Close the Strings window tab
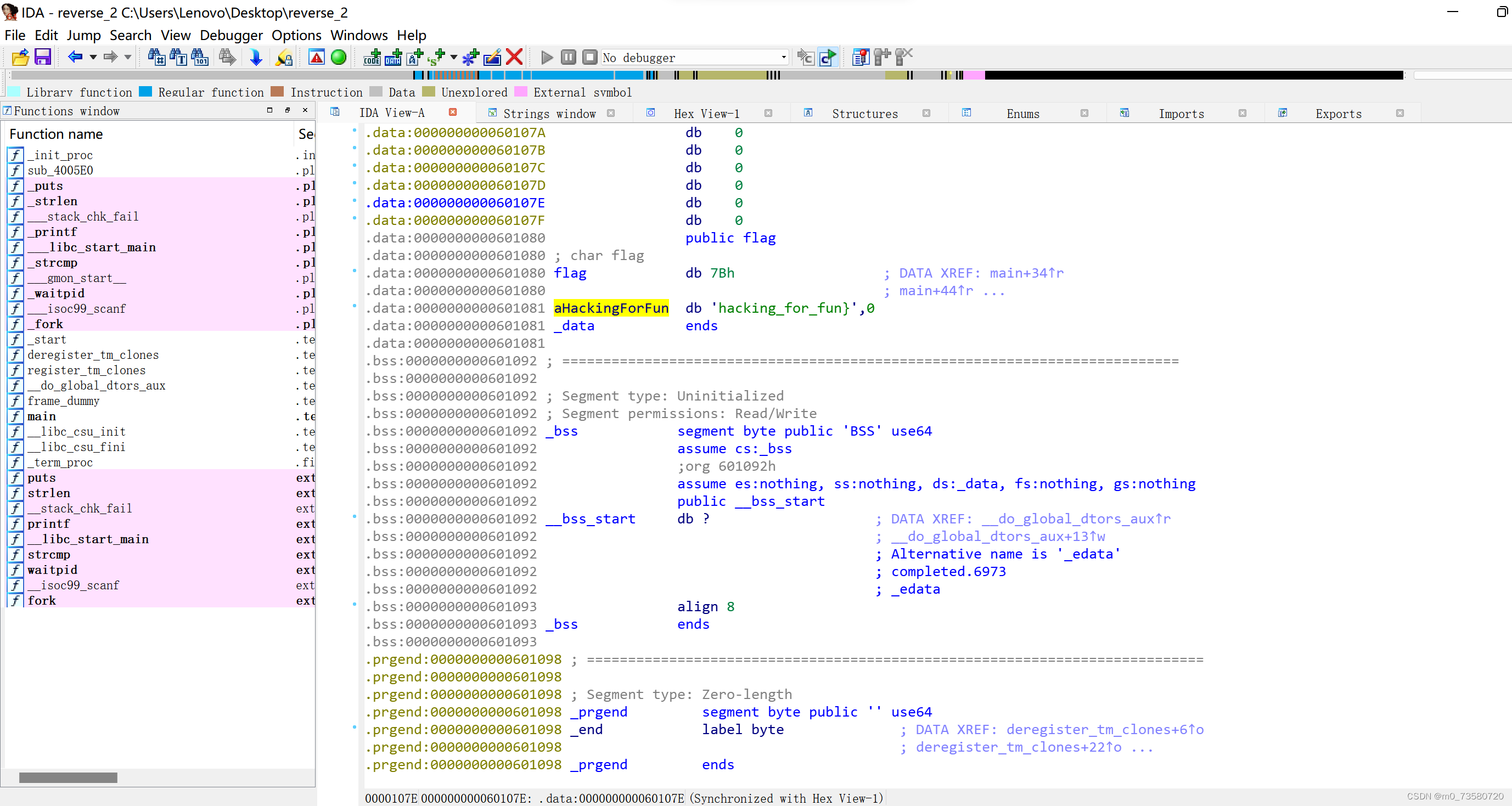Viewport: 1512px width, 806px height. [611, 114]
